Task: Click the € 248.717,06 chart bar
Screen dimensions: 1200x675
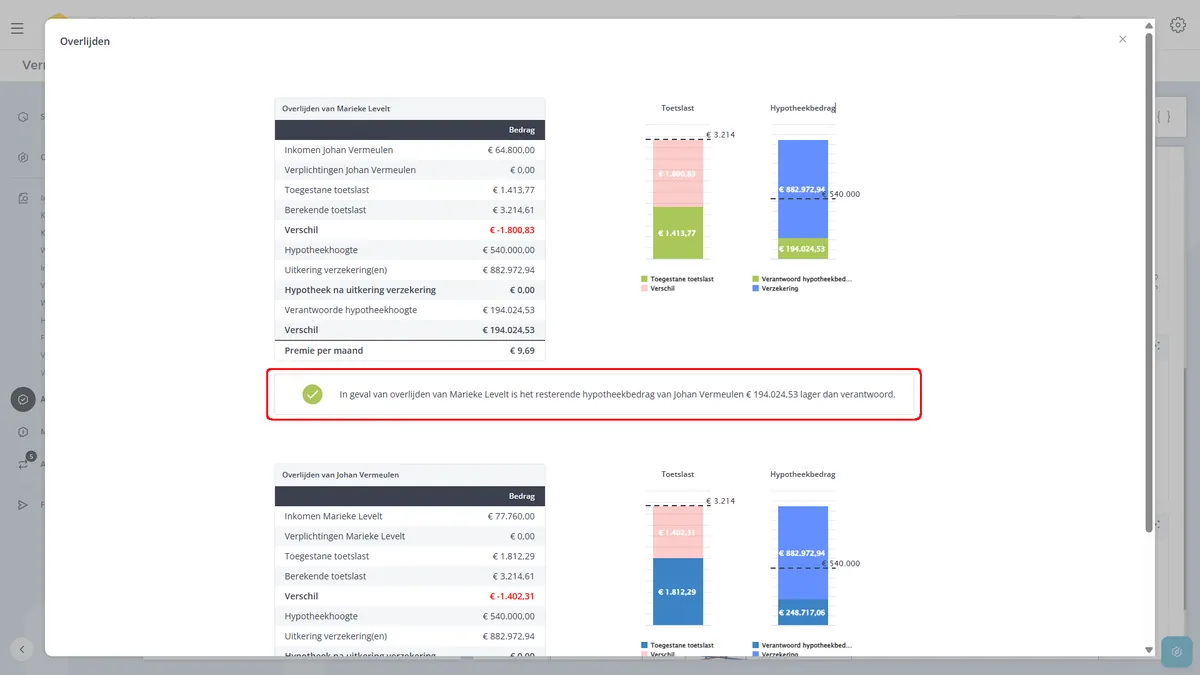Action: [x=803, y=612]
